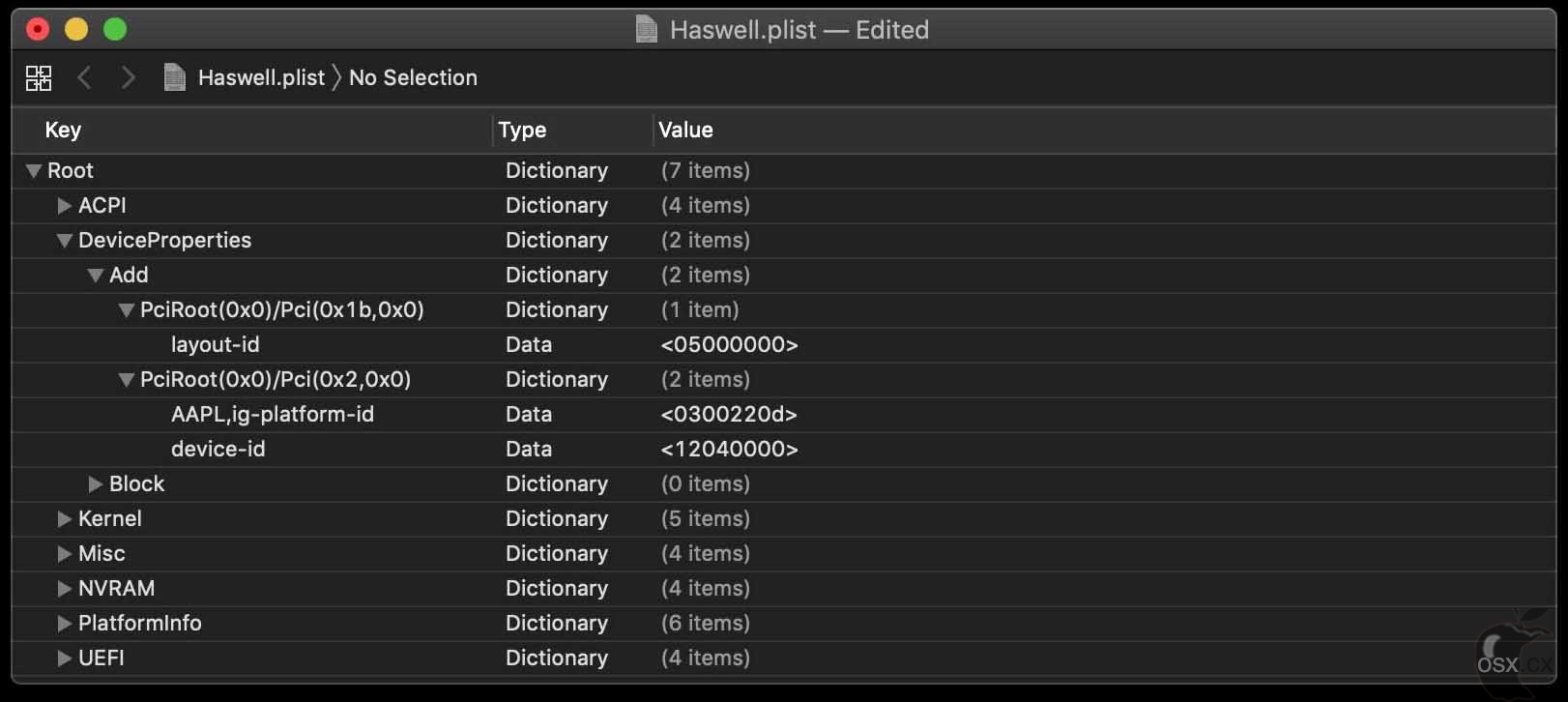Collapse the Root disclosure triangle

pos(34,171)
